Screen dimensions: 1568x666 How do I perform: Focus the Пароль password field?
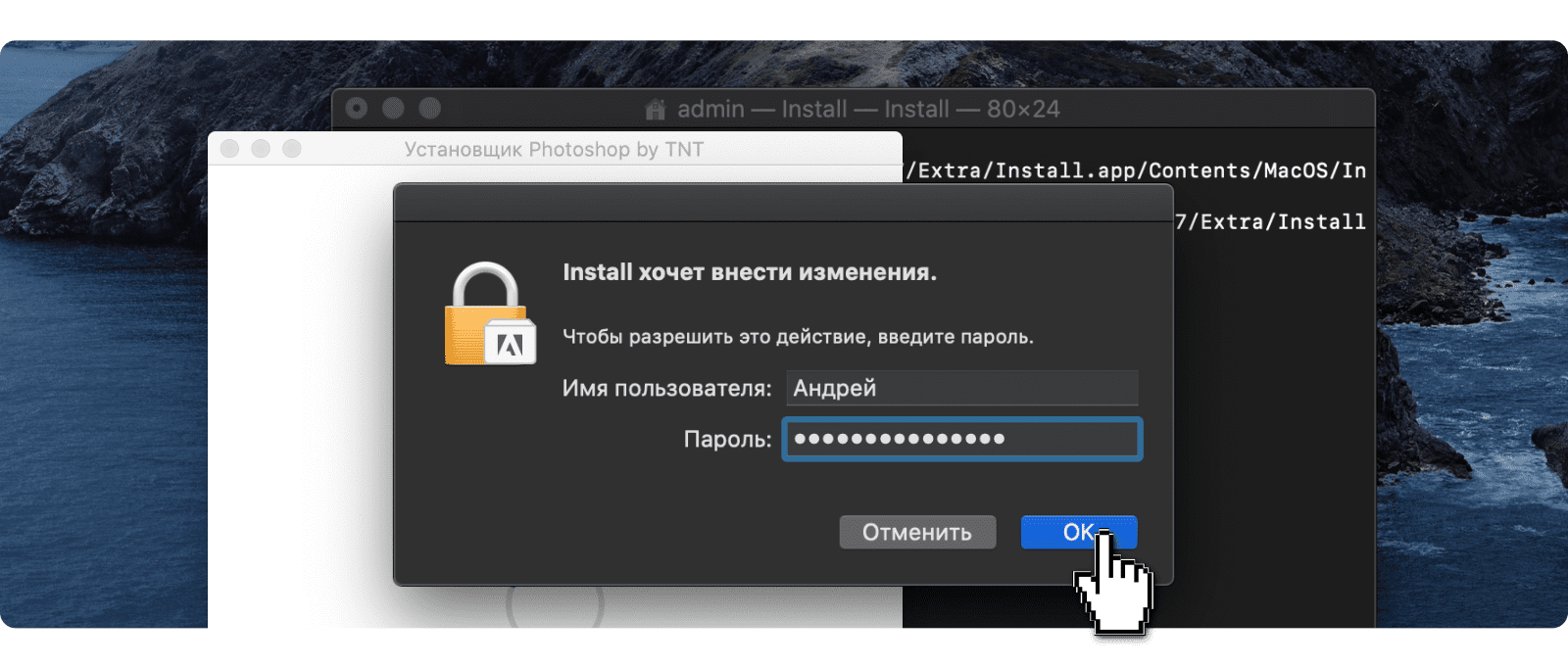coord(961,439)
